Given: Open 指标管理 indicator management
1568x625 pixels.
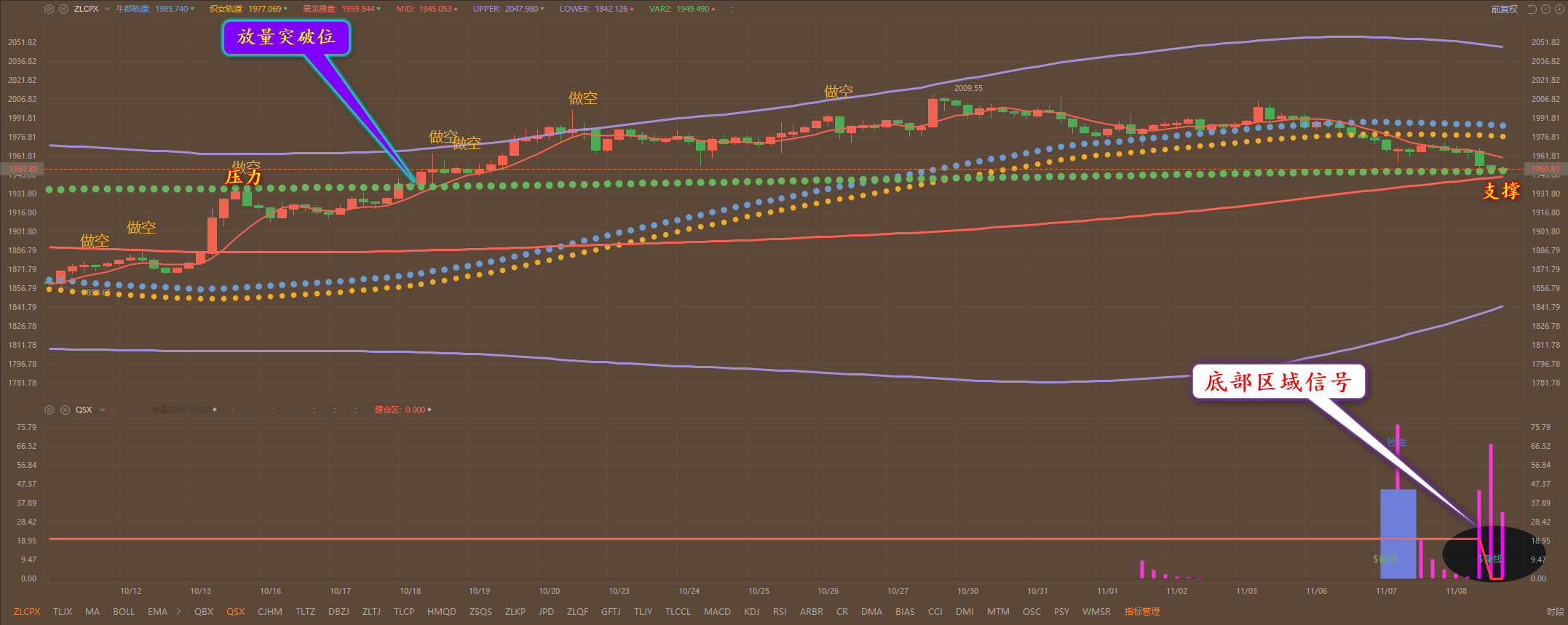Looking at the screenshot, I should (1142, 612).
